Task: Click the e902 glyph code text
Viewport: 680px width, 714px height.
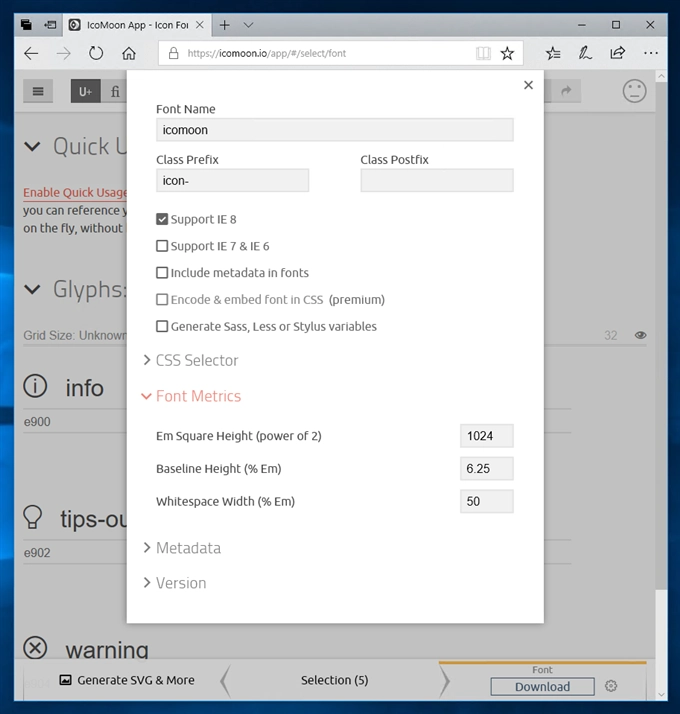Action: pyautogui.click(x=37, y=553)
